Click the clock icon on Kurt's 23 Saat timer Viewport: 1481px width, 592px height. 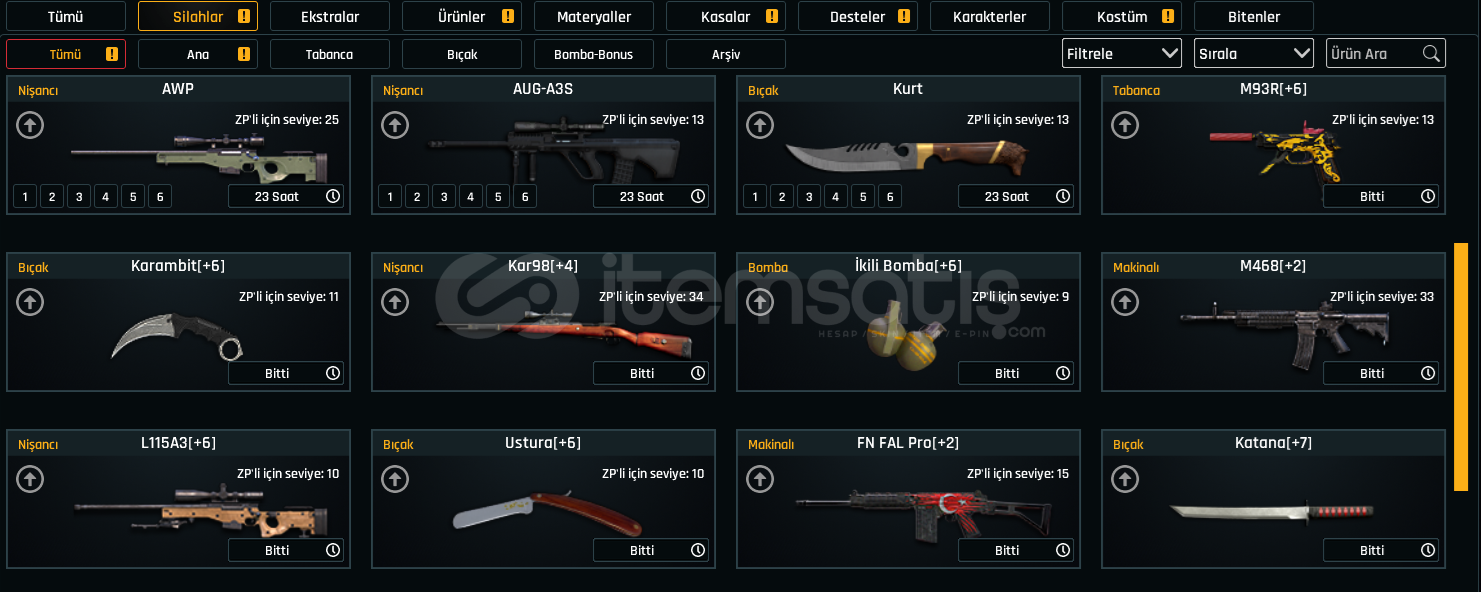tap(1062, 196)
